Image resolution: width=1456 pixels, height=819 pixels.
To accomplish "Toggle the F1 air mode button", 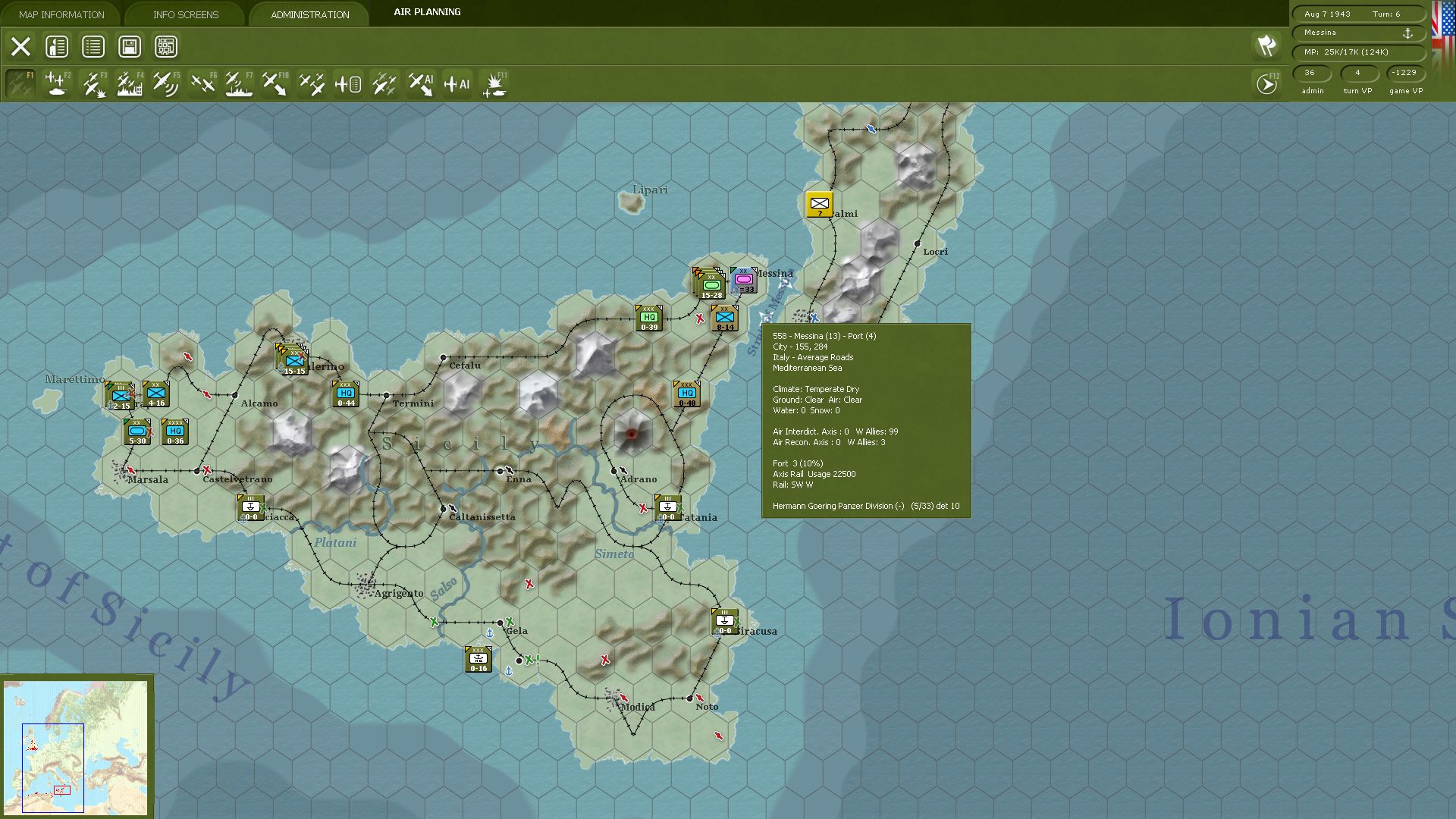I will pos(20,83).
